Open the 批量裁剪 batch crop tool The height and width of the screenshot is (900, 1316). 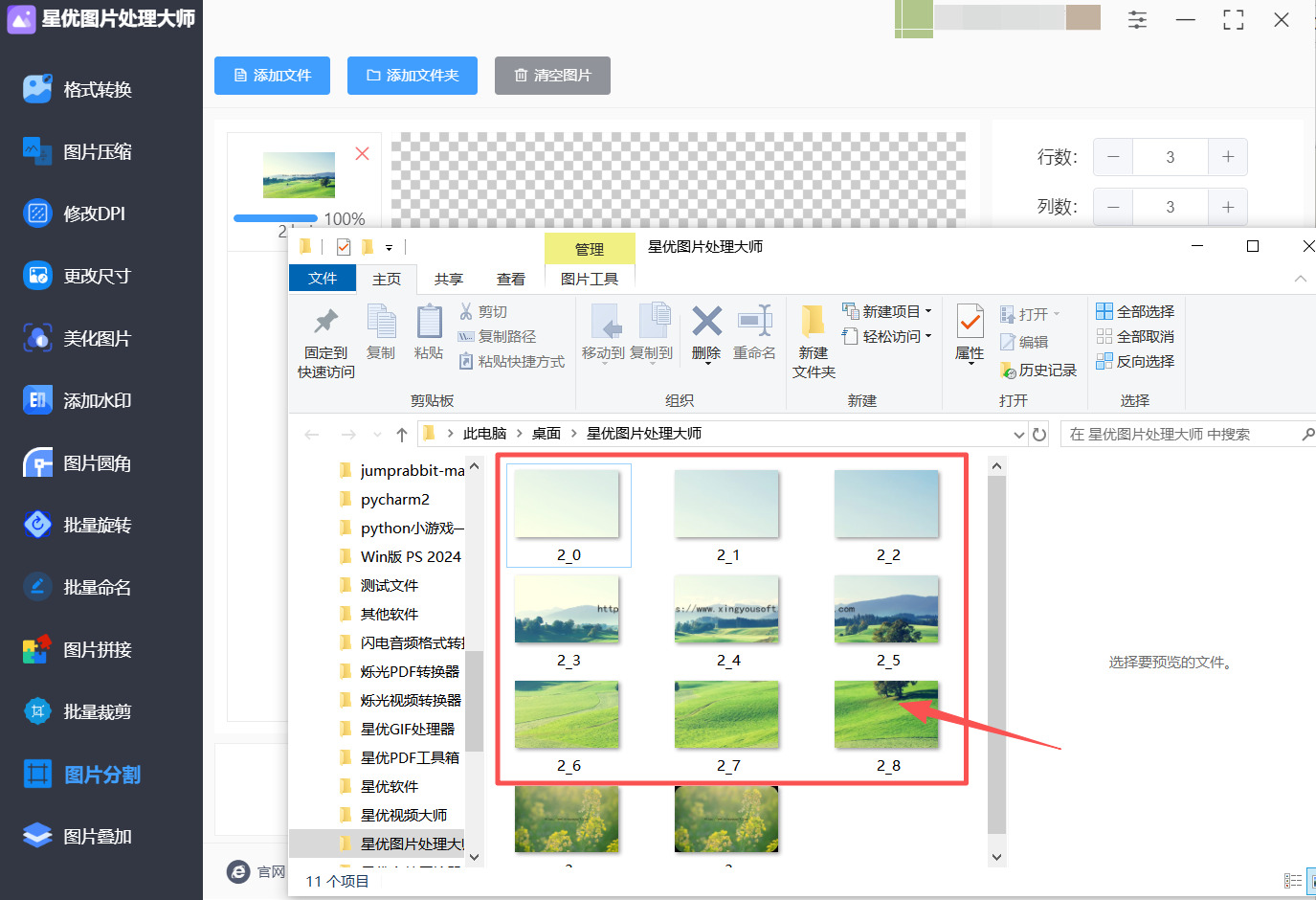coord(77,711)
